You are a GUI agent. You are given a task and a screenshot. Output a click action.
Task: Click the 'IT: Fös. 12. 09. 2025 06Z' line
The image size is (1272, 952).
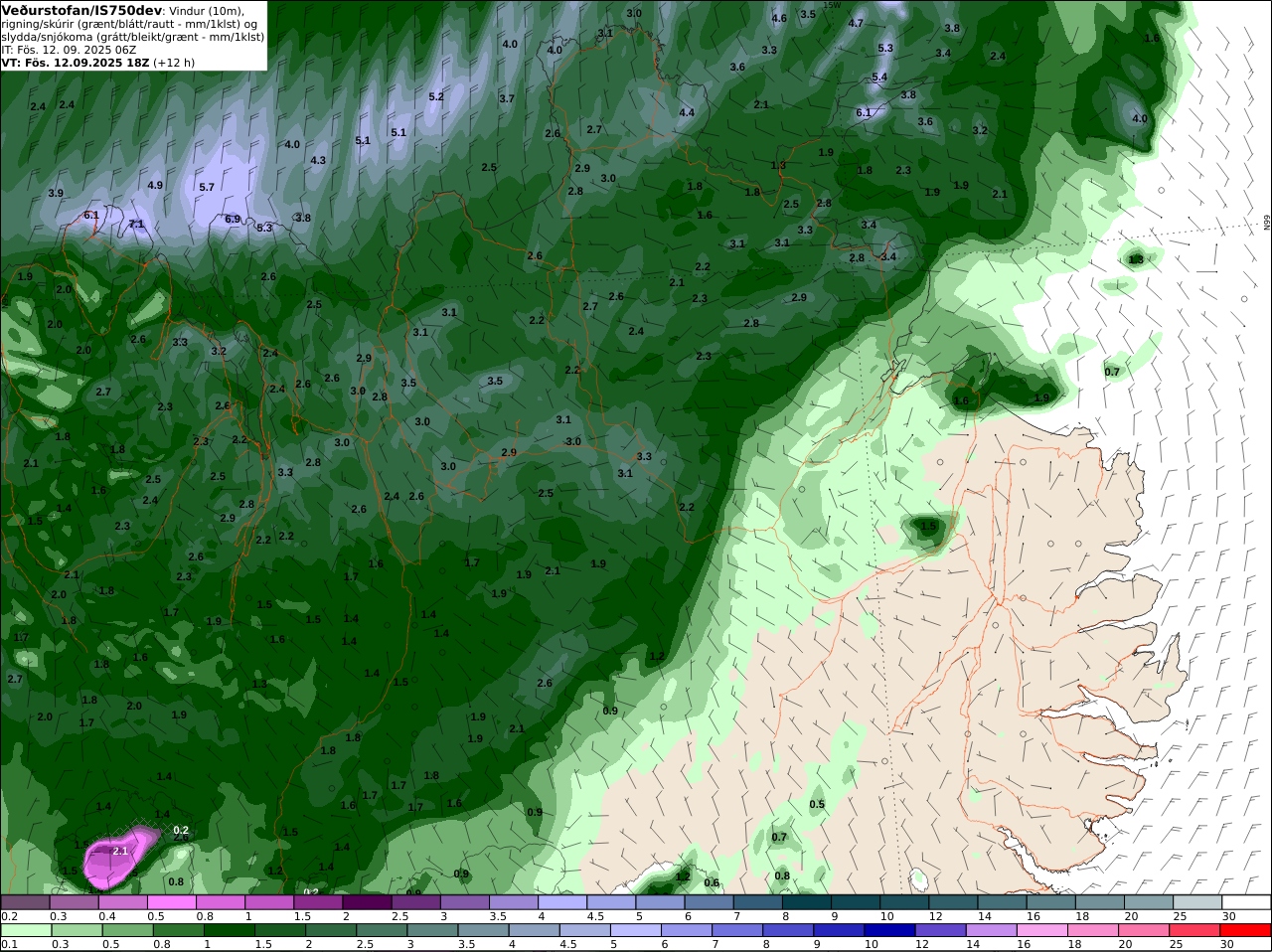pos(69,49)
